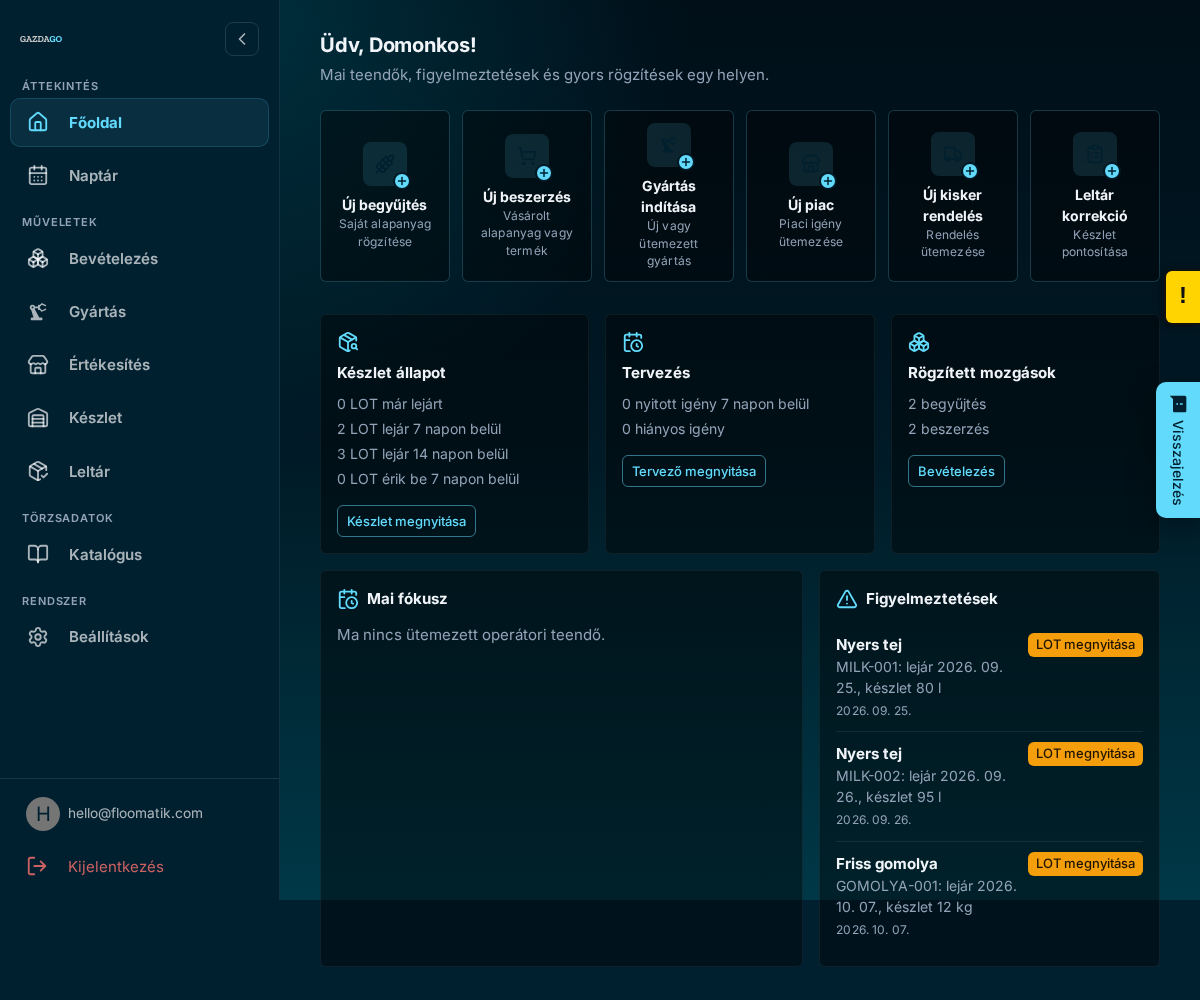Image resolution: width=1200 pixels, height=1000 pixels.
Task: Open the Bevételezés section
Action: click(139, 258)
